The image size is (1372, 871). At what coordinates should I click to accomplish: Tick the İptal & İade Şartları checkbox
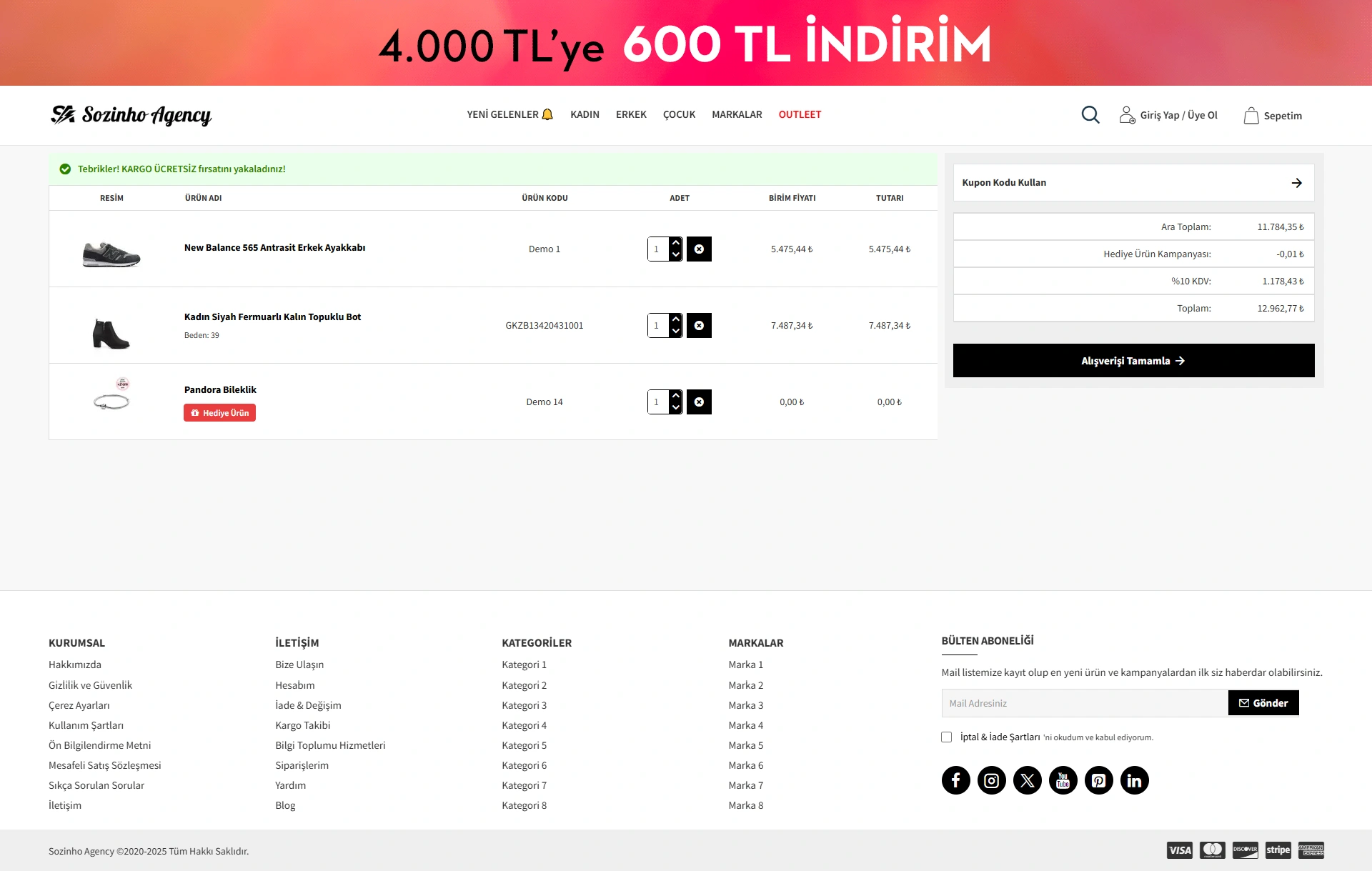coord(946,737)
